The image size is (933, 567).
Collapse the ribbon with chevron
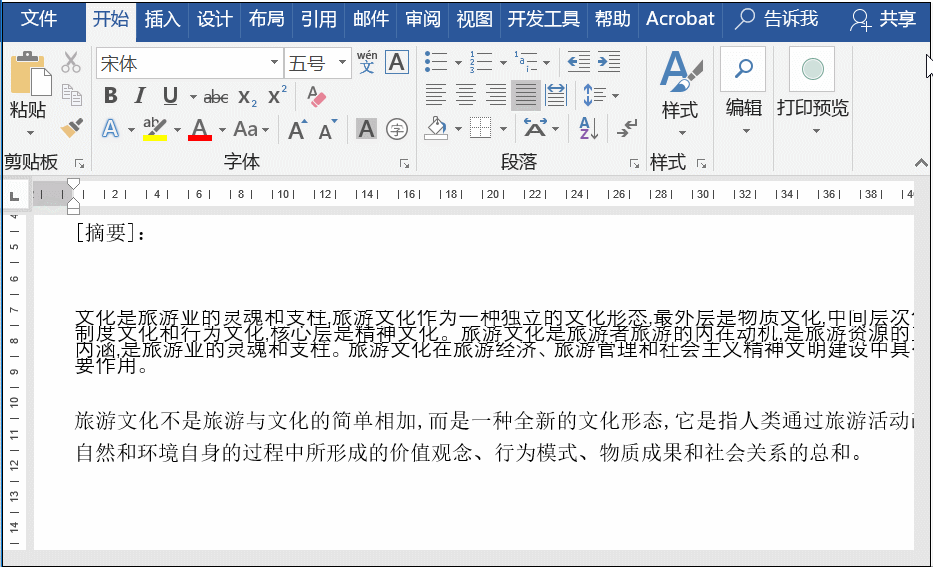click(x=921, y=163)
